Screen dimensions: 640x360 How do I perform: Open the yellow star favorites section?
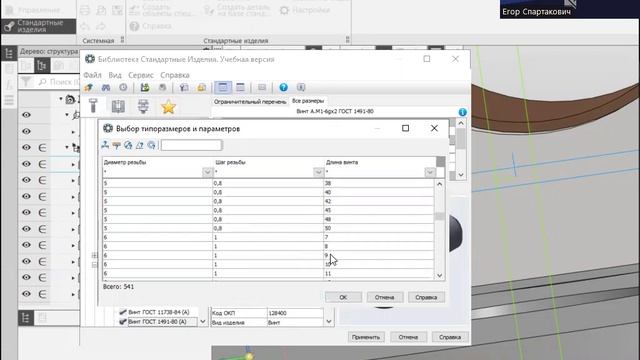(168, 107)
